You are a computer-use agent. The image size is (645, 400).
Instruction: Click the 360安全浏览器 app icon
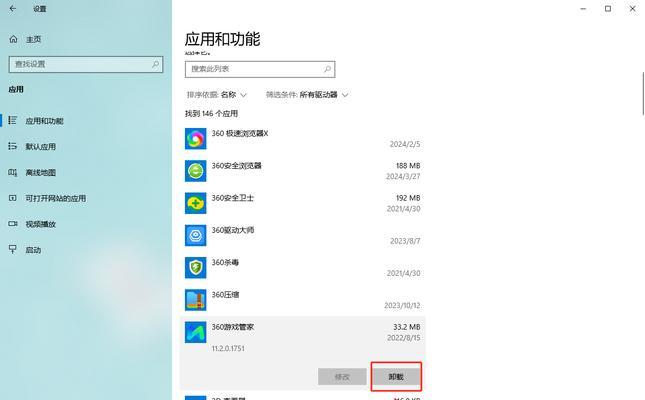tap(195, 171)
